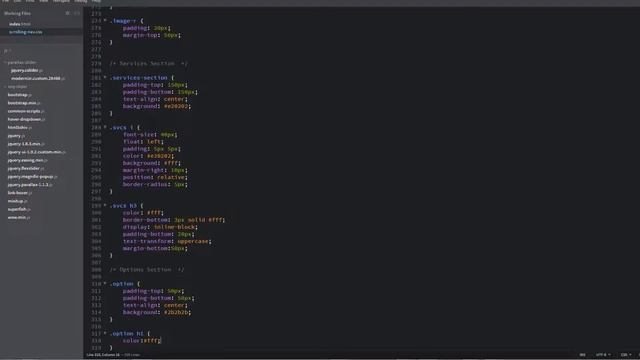Viewport: 640px width, 360px height.
Task: Click the position: relative line
Action: click(x=155, y=177)
